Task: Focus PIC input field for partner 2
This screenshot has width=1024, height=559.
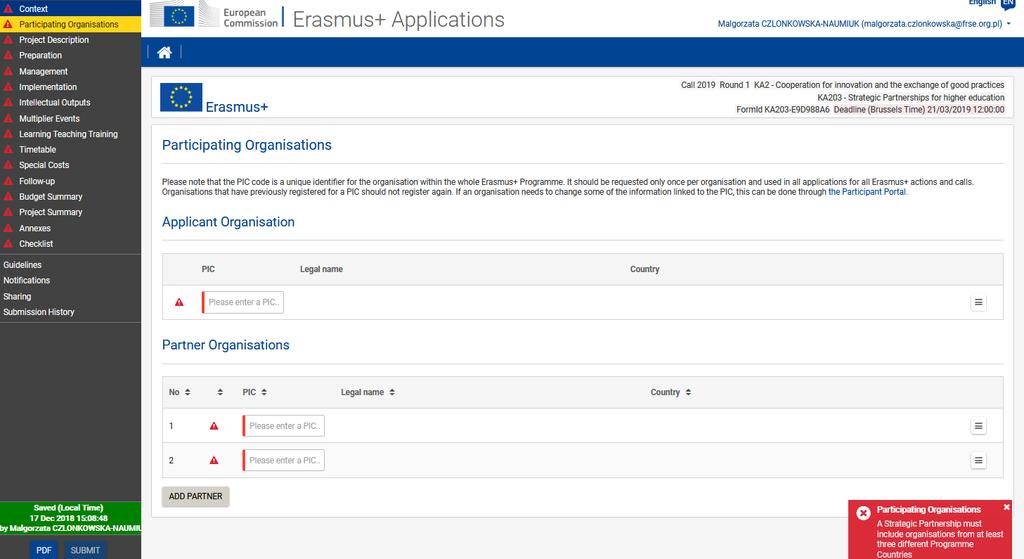Action: click(283, 460)
